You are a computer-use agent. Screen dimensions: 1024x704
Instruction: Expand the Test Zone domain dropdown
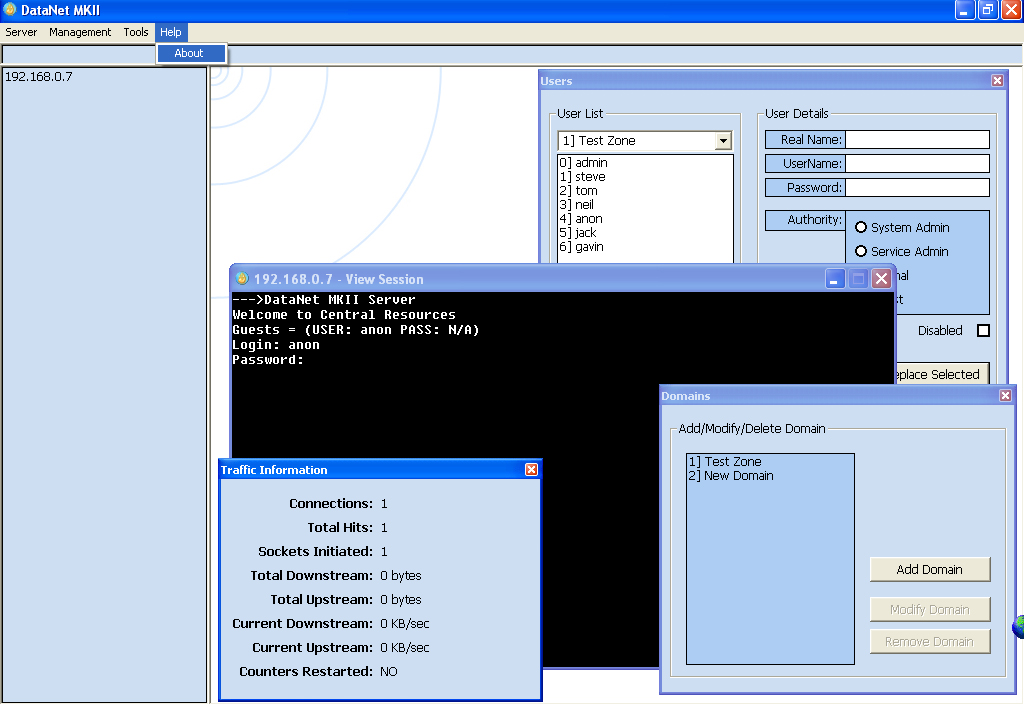[x=723, y=141]
